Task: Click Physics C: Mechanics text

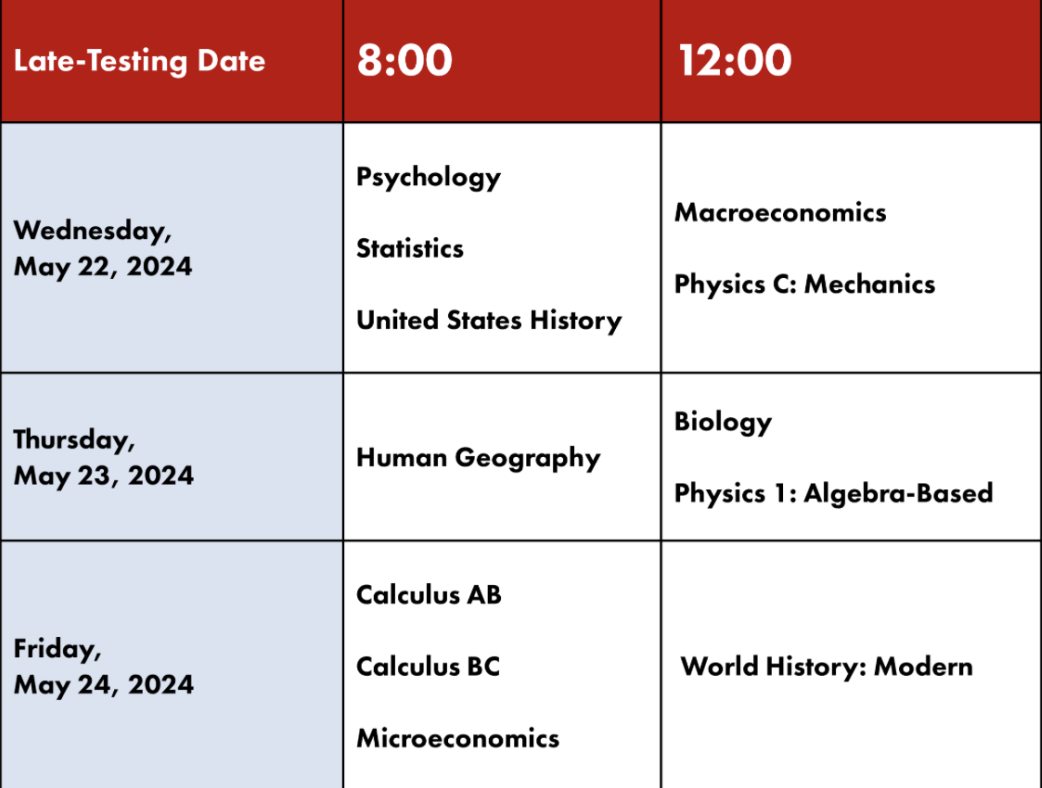Action: (805, 284)
